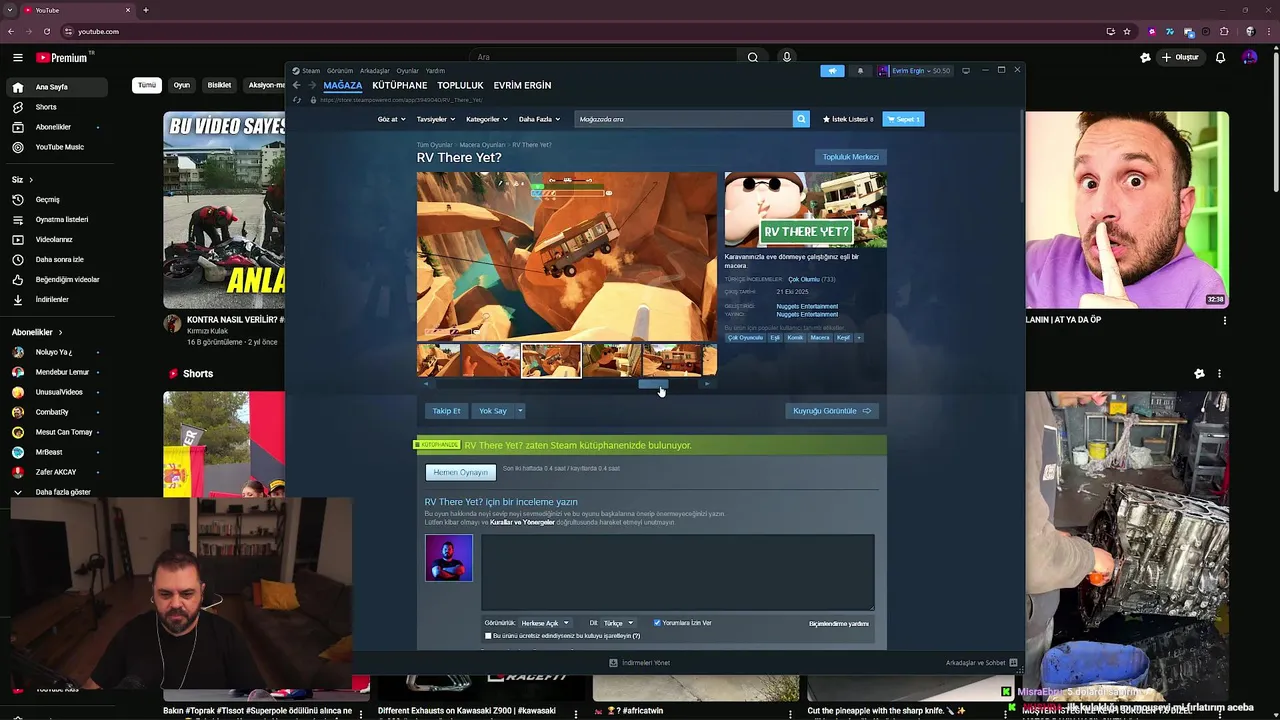This screenshot has width=1280, height=720.
Task: Open YouTube Oluştur create button
Action: coord(1180,57)
